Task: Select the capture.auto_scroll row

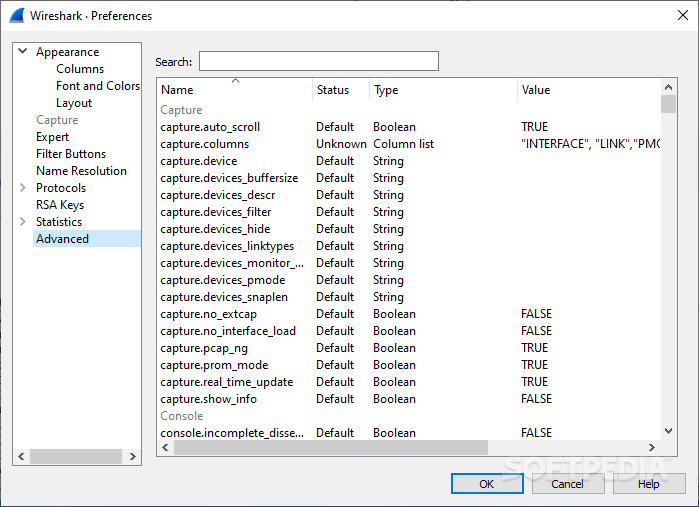Action: (x=409, y=127)
